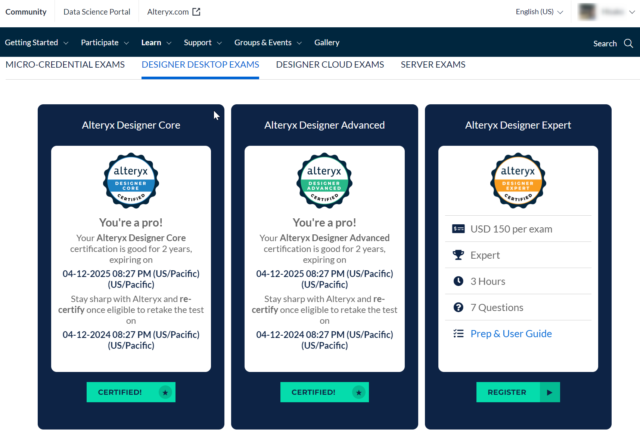640x434 pixels.
Task: Expand the Getting Started menu
Action: coord(36,42)
